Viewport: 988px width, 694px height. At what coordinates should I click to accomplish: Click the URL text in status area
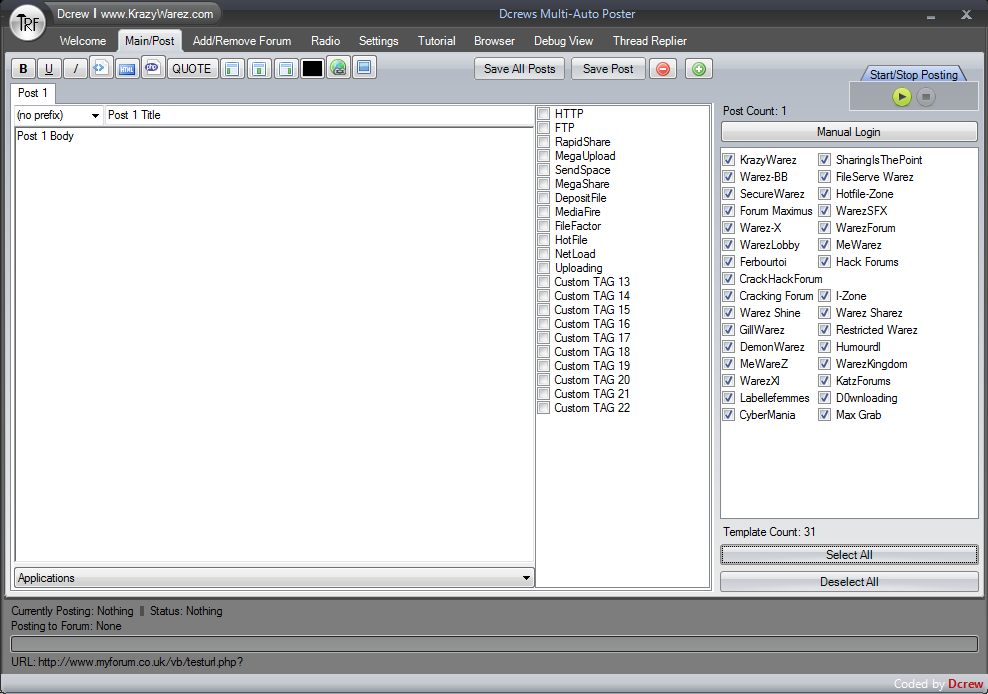[x=127, y=662]
